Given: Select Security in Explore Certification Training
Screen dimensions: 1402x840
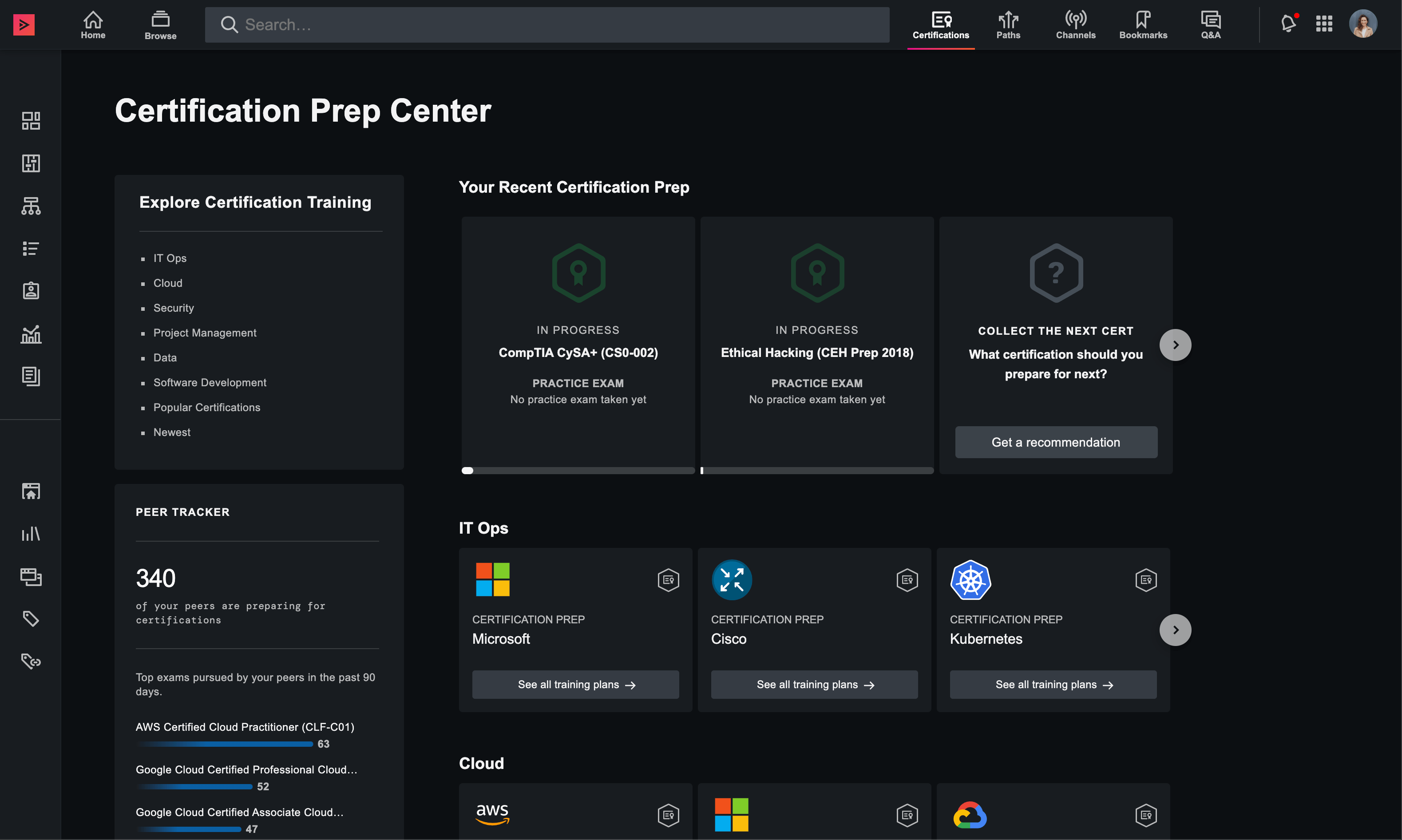Looking at the screenshot, I should tap(173, 308).
